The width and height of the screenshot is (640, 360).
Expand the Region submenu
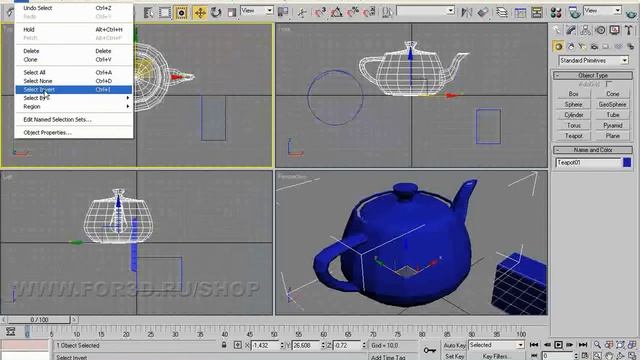click(x=73, y=107)
